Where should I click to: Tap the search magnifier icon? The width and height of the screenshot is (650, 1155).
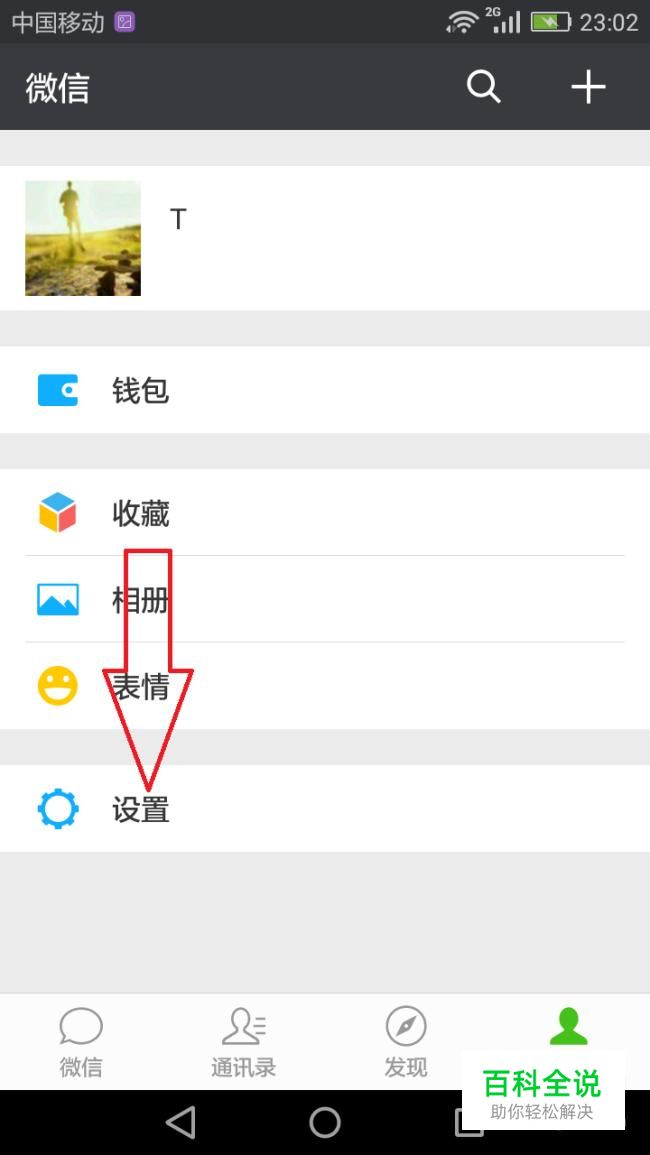tap(483, 87)
